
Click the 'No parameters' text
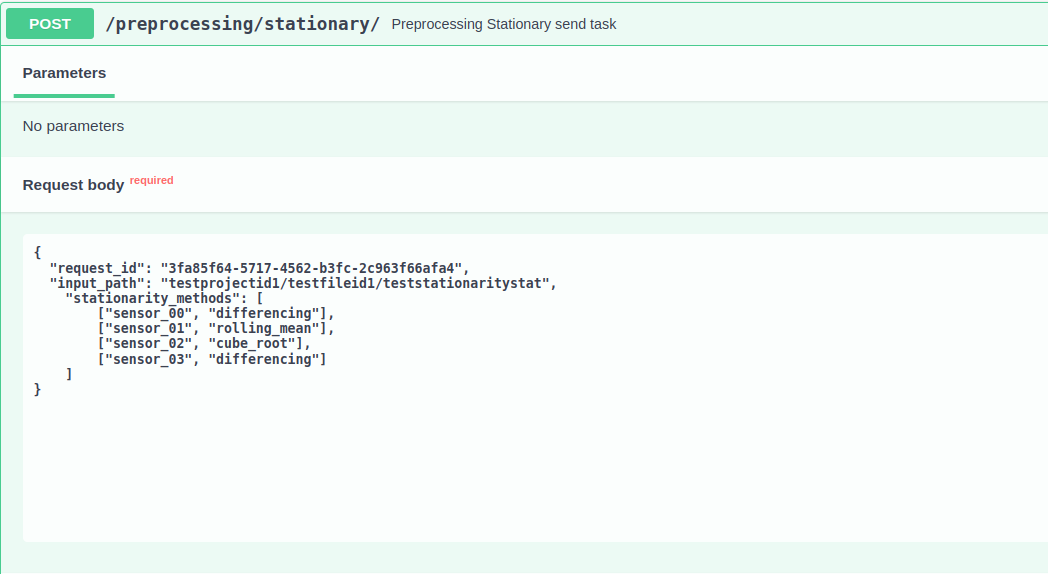73,126
